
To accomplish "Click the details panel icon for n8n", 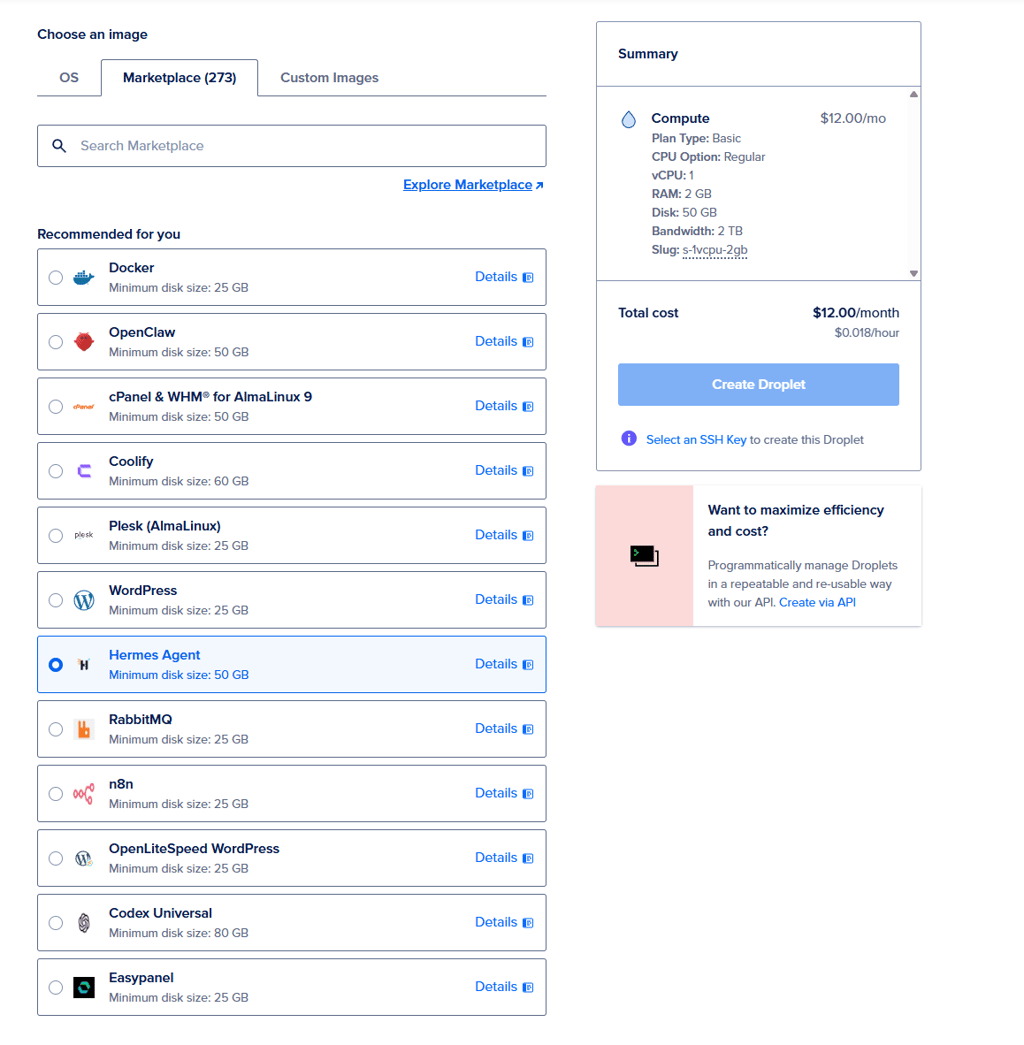I will (x=528, y=794).
